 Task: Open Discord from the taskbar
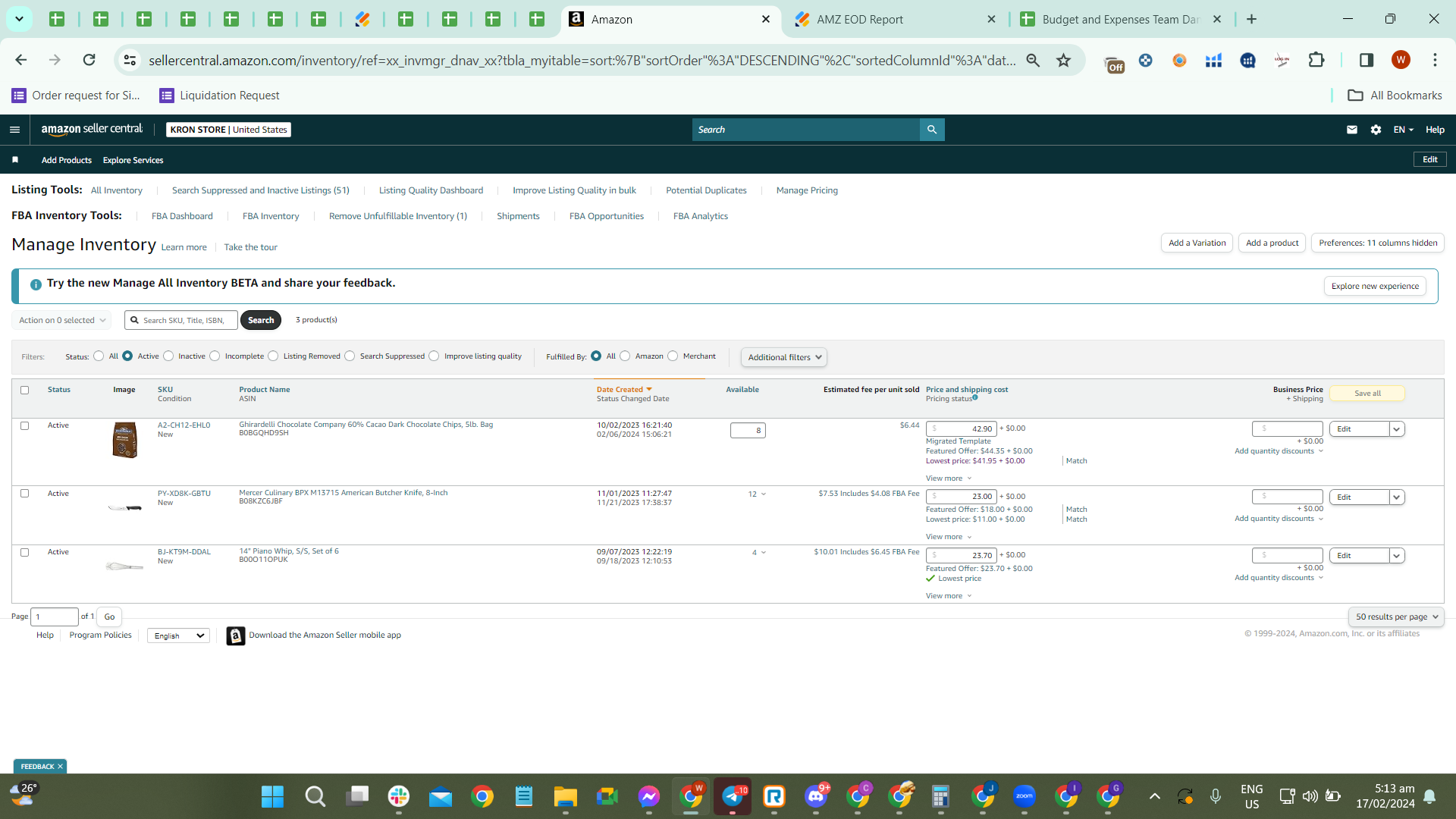(816, 796)
